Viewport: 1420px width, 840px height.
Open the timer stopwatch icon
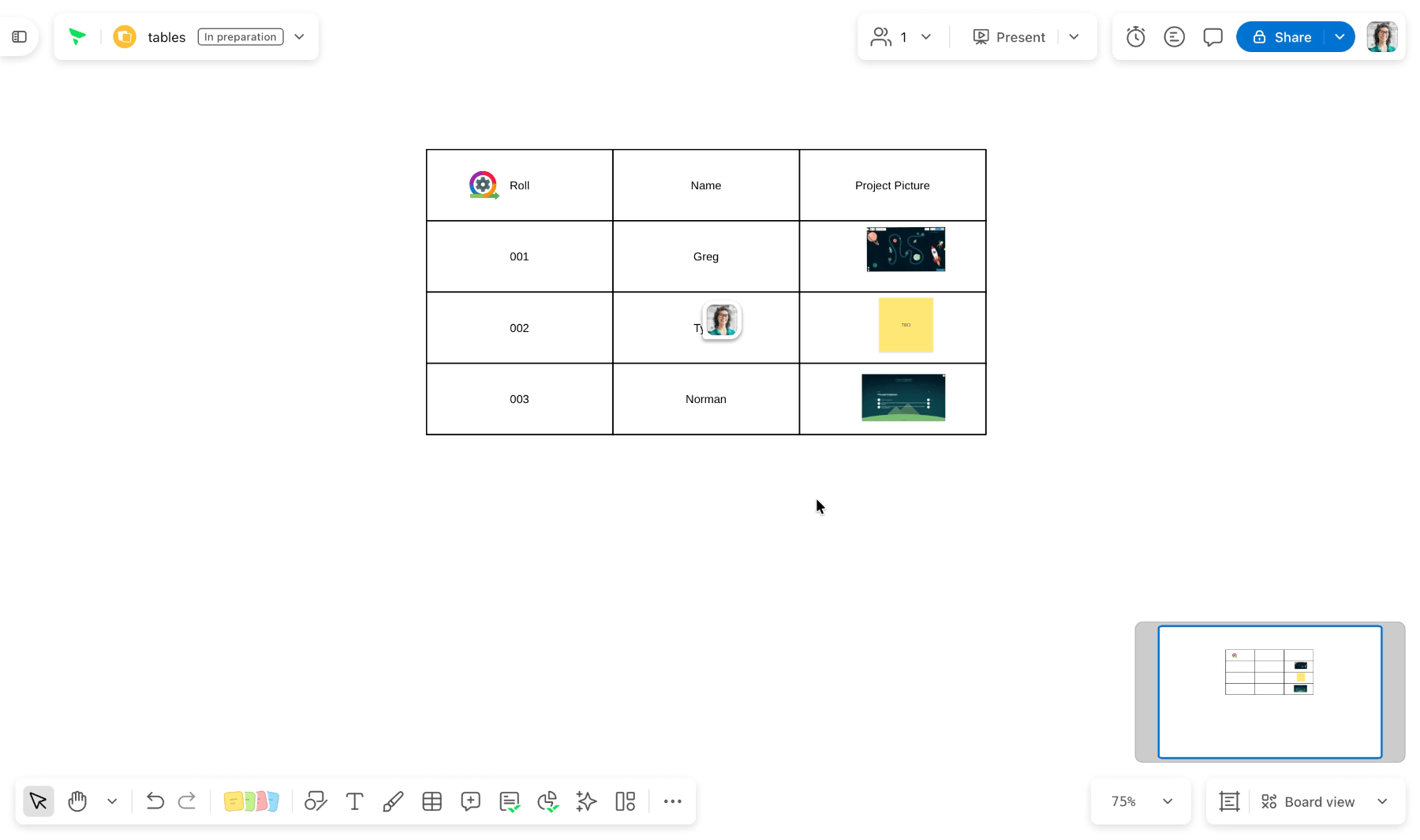pyautogui.click(x=1135, y=37)
